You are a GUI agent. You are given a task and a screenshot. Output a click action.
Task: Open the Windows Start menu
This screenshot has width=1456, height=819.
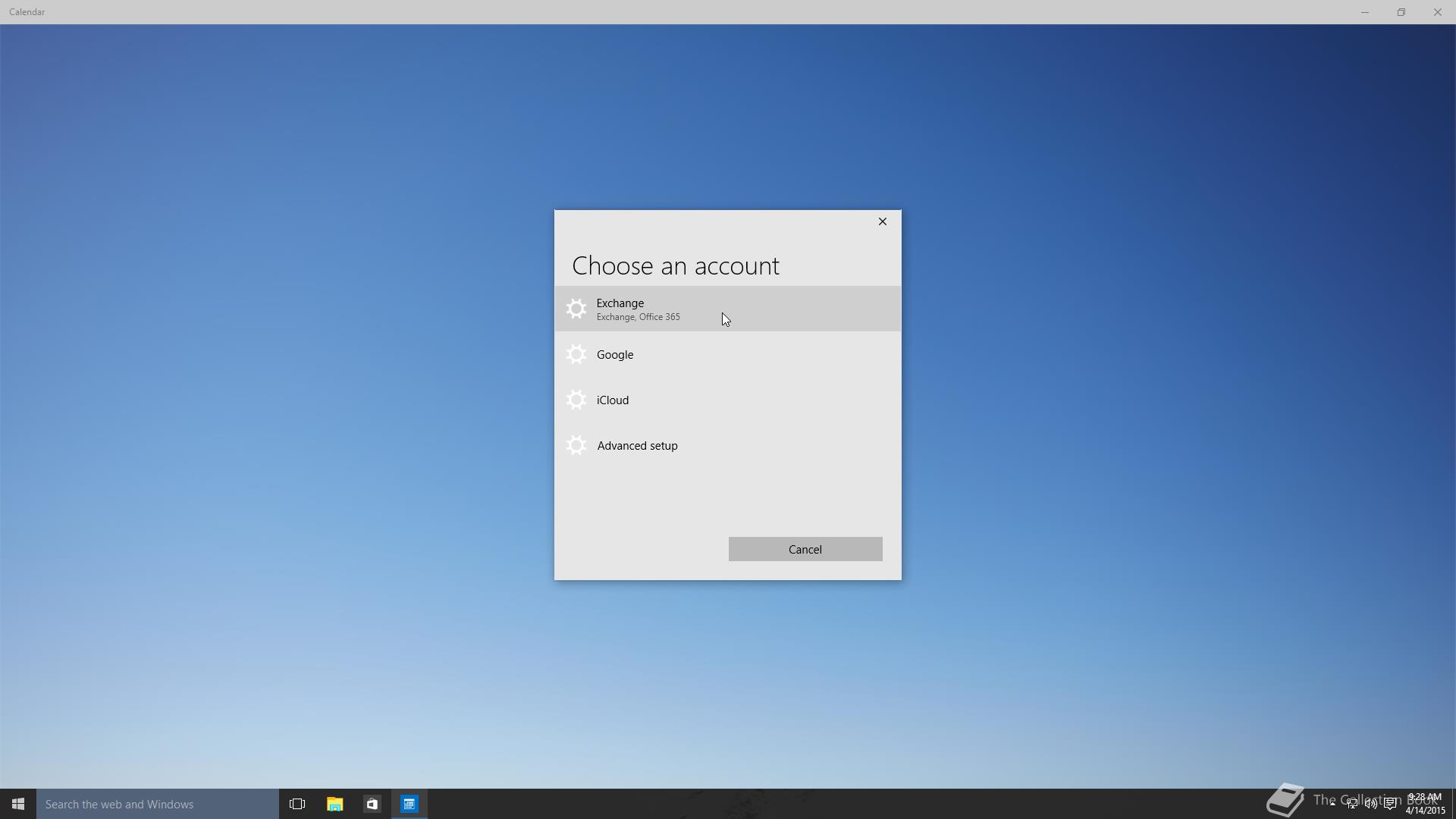click(x=18, y=804)
